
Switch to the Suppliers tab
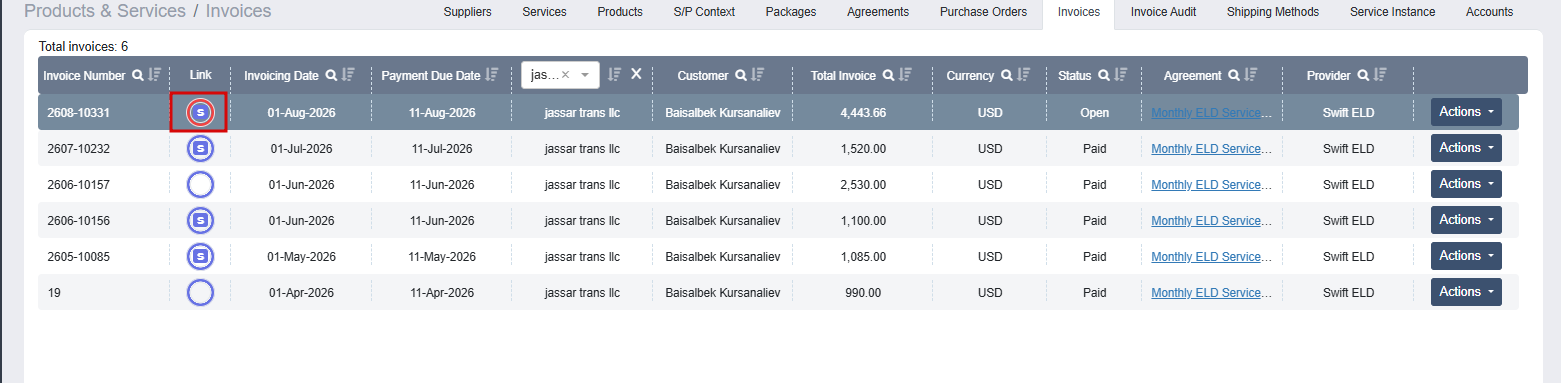pyautogui.click(x=467, y=12)
